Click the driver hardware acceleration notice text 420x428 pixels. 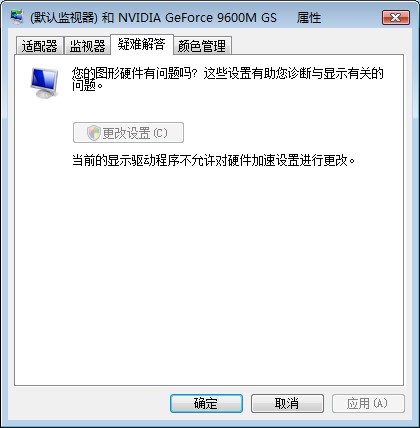[214, 160]
